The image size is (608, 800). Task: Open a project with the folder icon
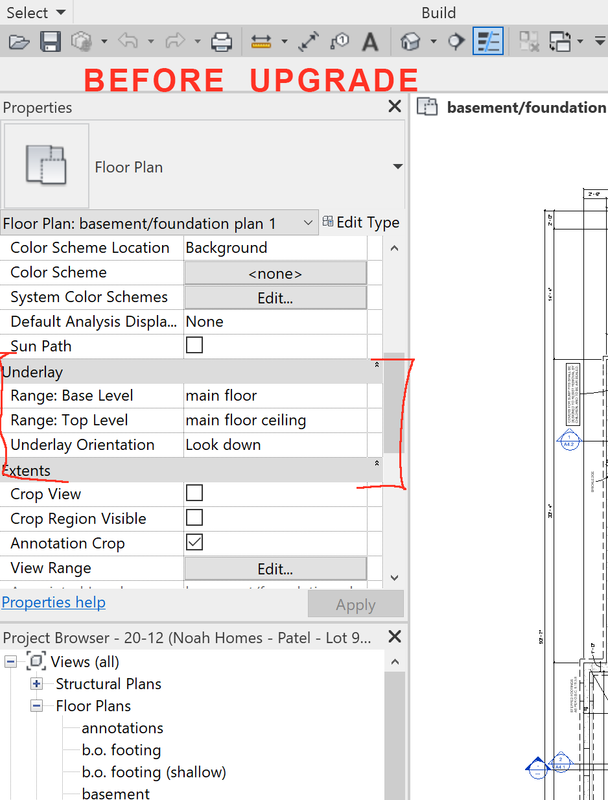[x=19, y=41]
